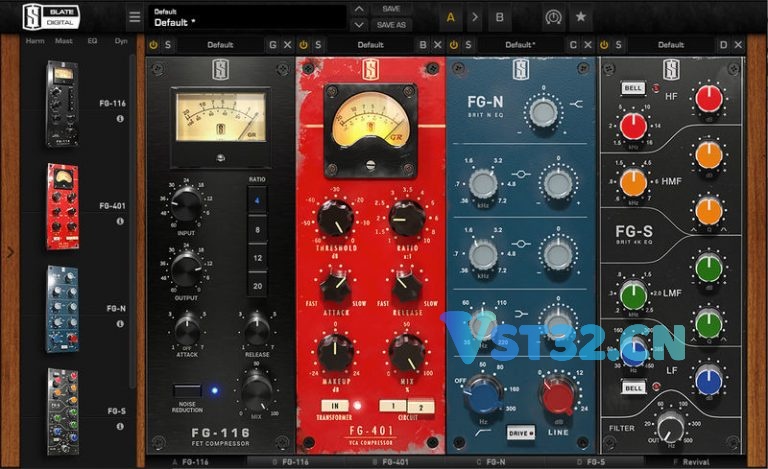
Task: Toggle power for FG-401 module
Action: point(304,45)
